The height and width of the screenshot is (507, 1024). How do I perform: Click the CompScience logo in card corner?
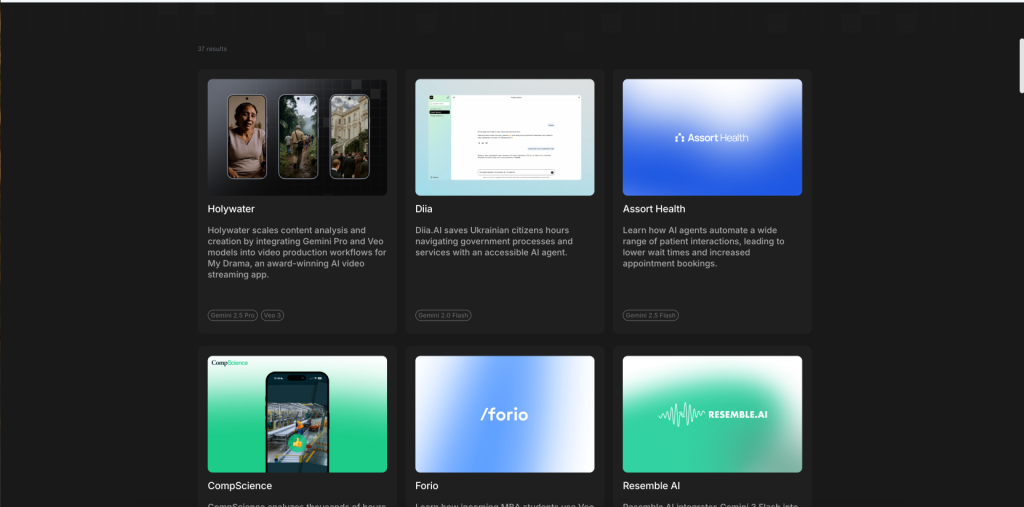pos(229,363)
